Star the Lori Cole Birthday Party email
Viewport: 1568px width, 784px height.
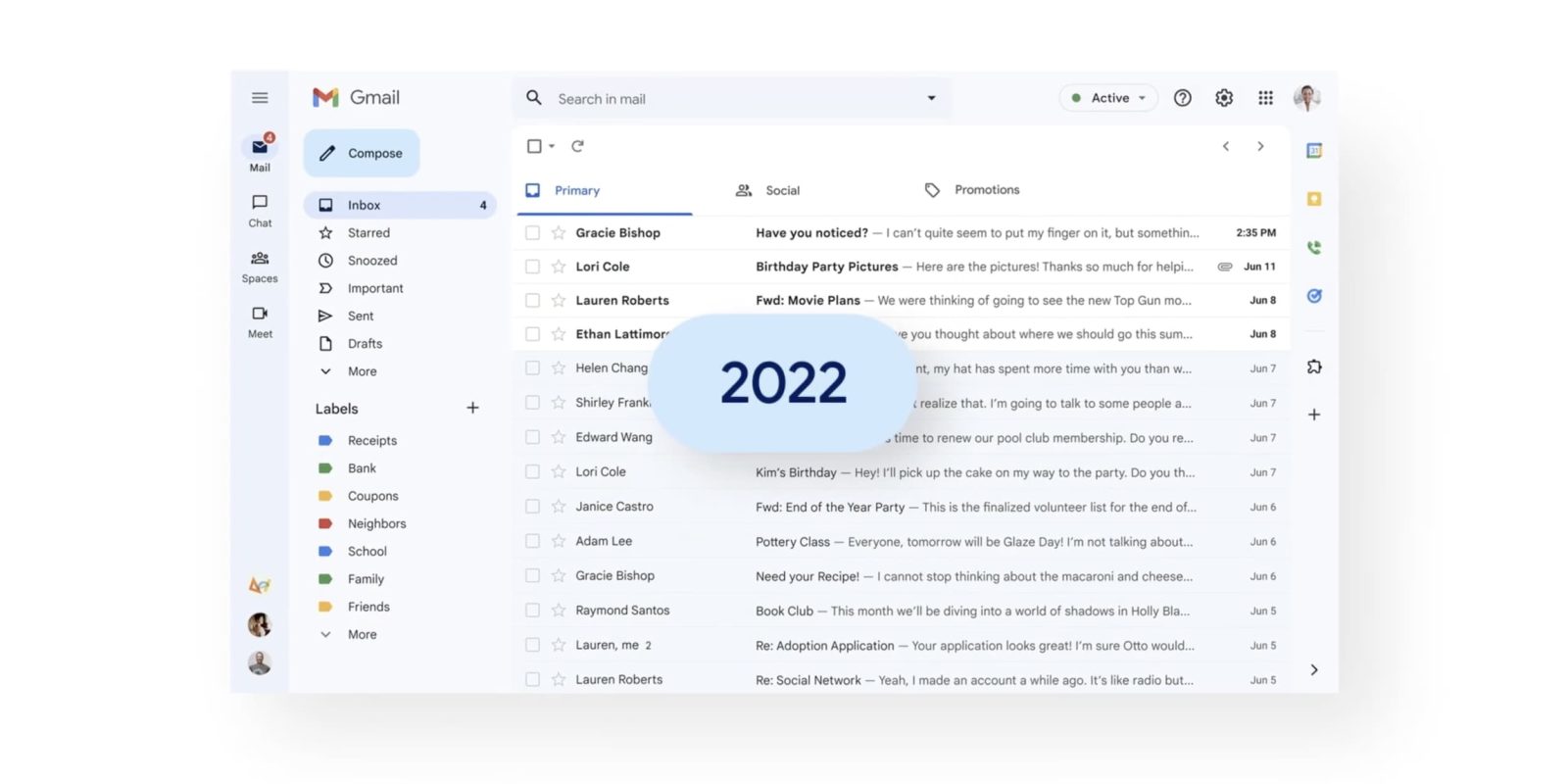click(x=559, y=267)
